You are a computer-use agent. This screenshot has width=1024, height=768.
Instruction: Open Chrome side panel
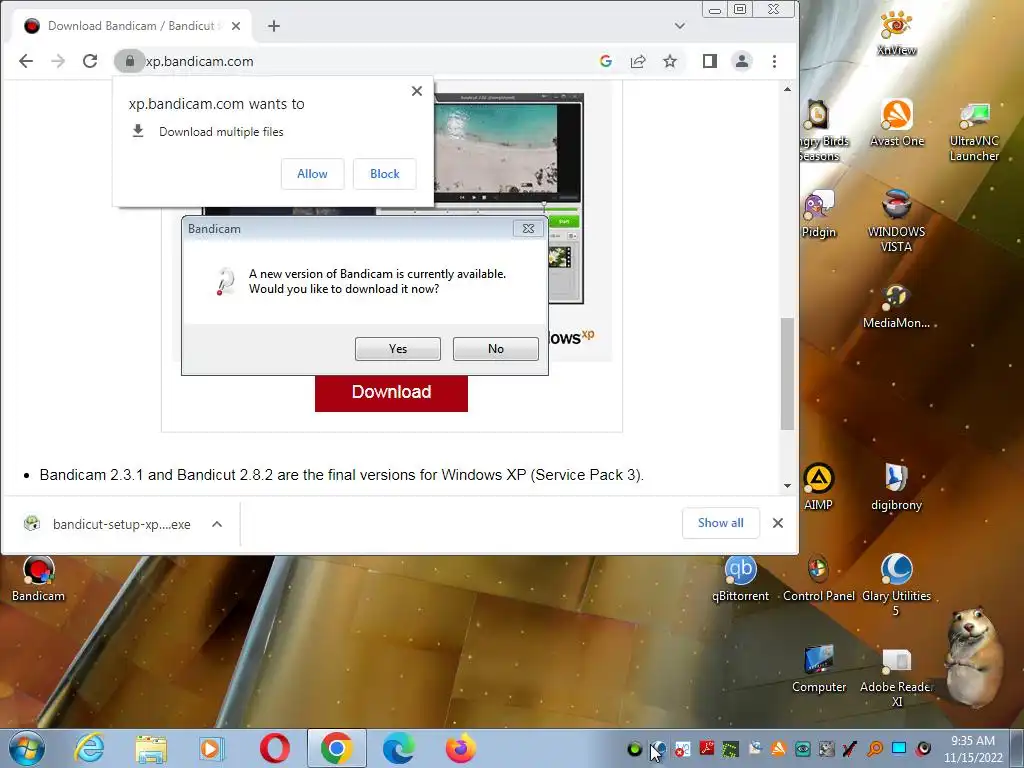710,61
